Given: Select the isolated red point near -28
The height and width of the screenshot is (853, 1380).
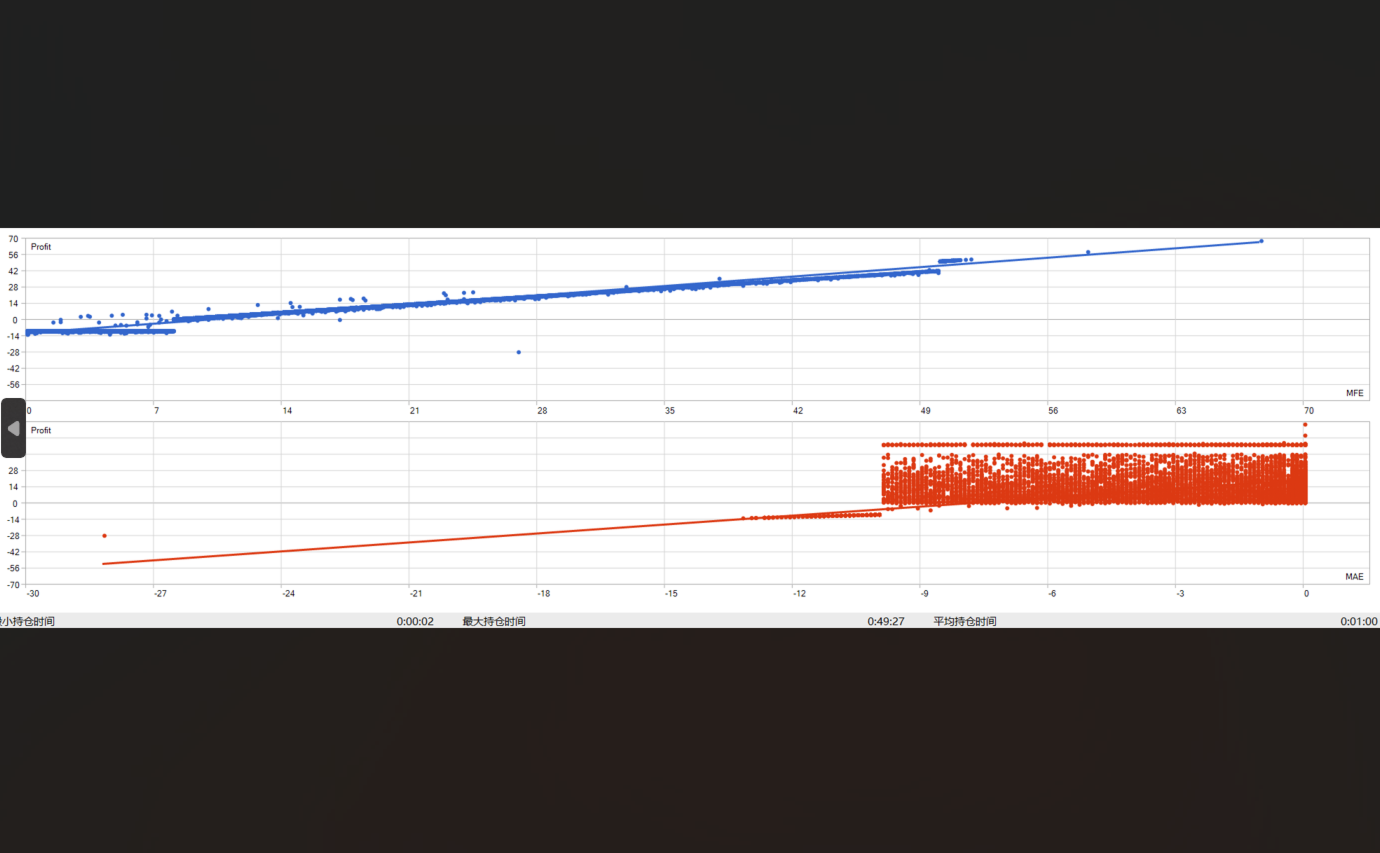Looking at the screenshot, I should tap(104, 536).
